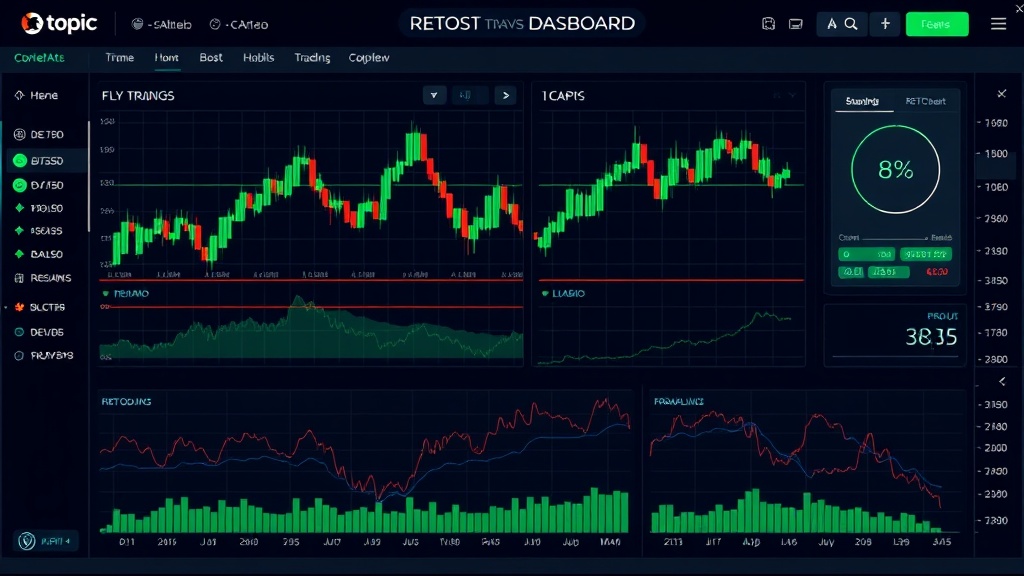Click the DETEO sidebar icon
Image resolution: width=1024 pixels, height=576 pixels.
click(x=19, y=135)
